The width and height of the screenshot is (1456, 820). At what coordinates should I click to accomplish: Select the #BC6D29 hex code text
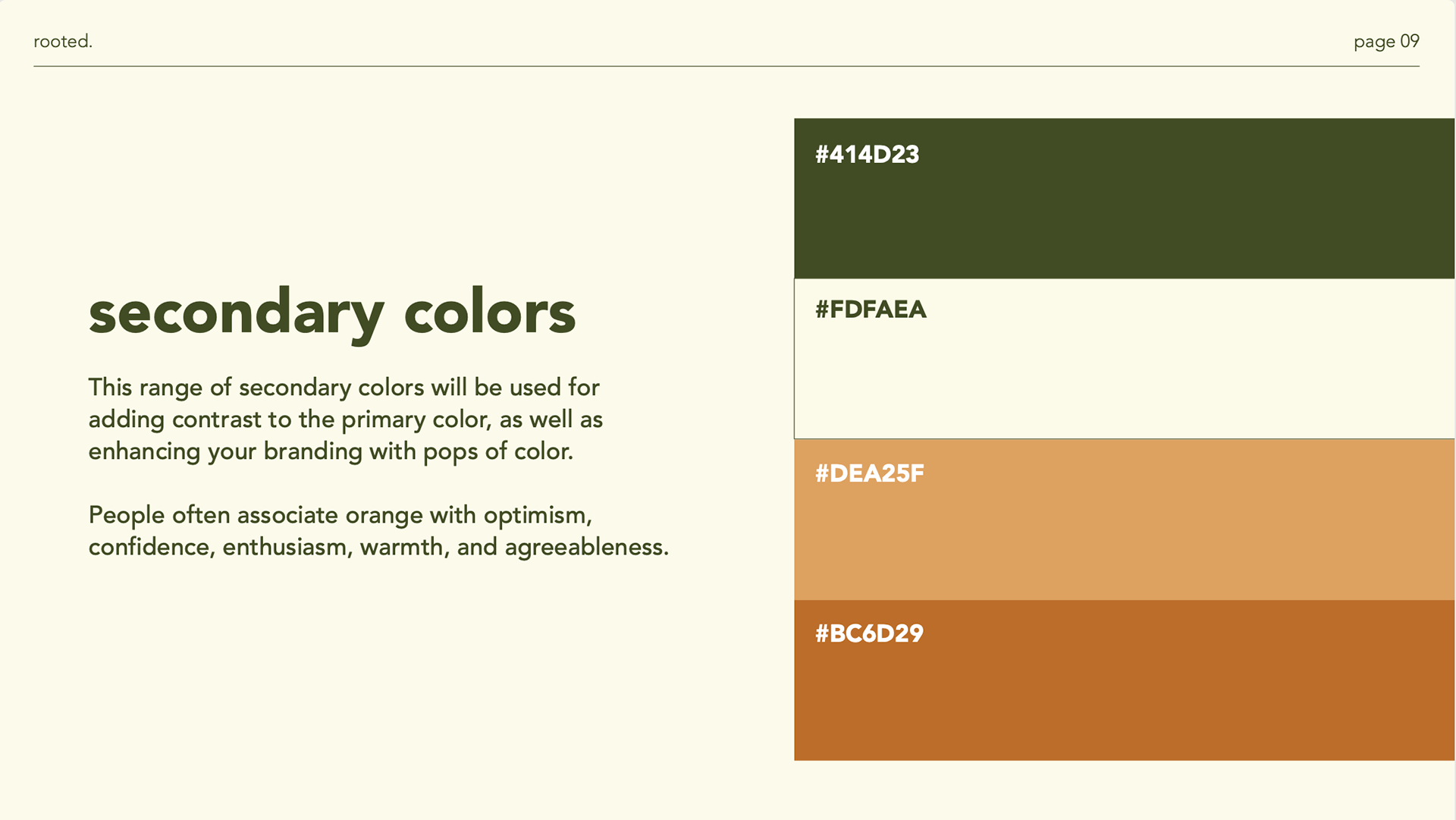869,633
